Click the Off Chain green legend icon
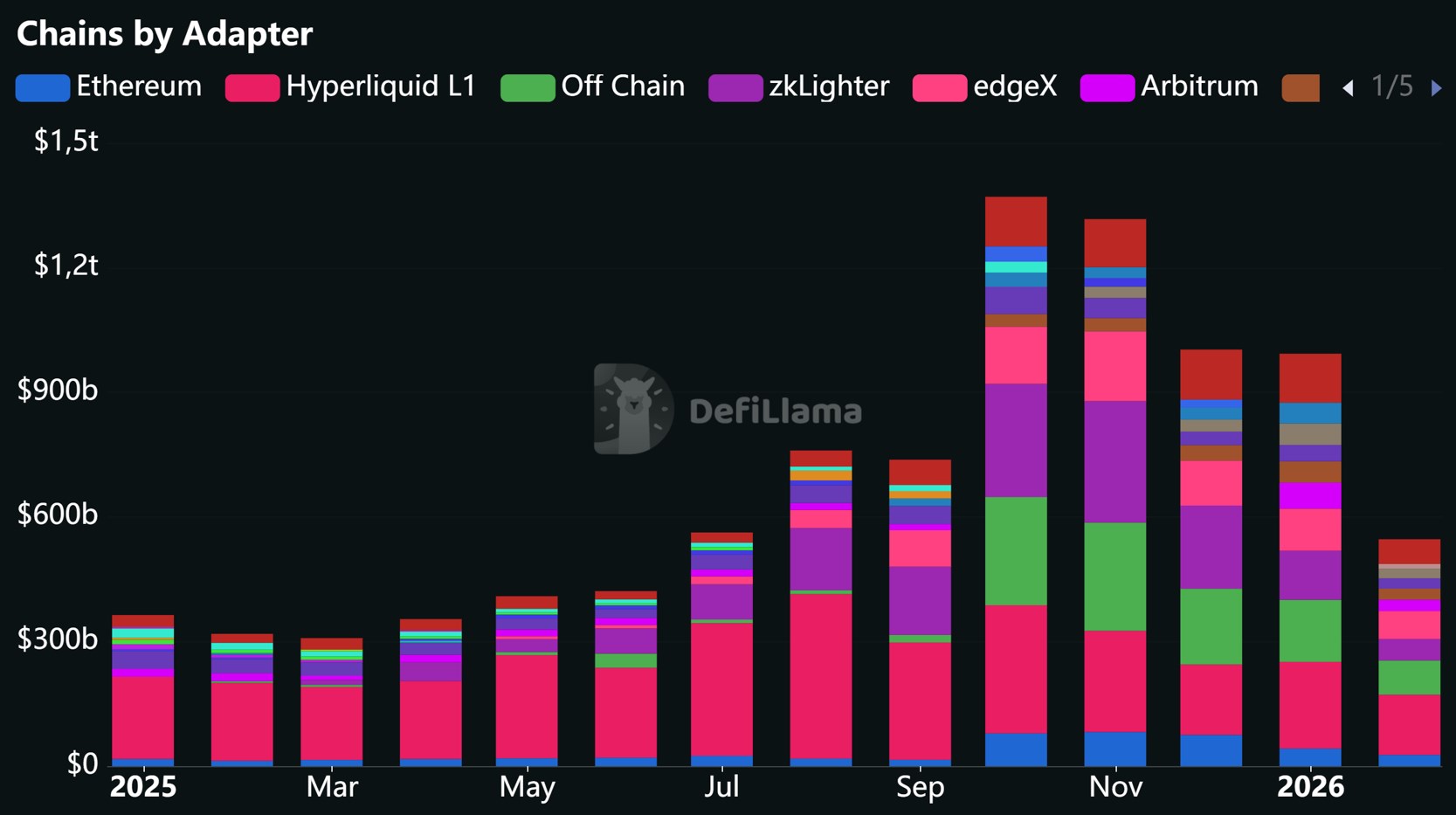 pos(528,88)
